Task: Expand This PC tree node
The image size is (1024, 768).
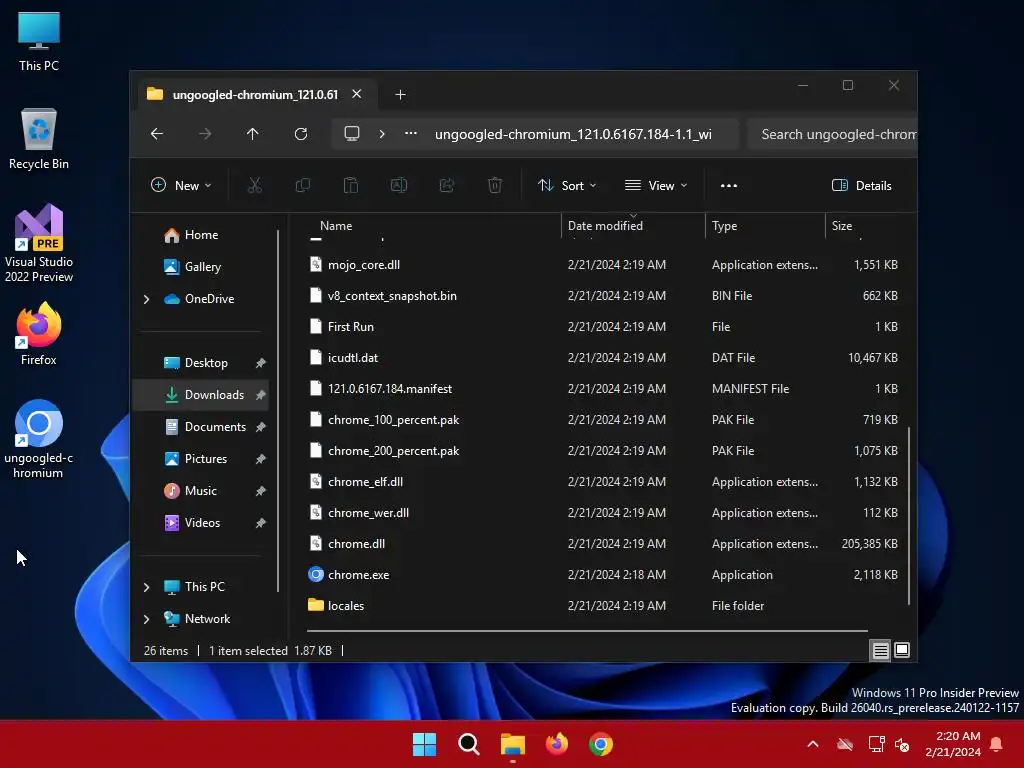Action: [x=146, y=587]
